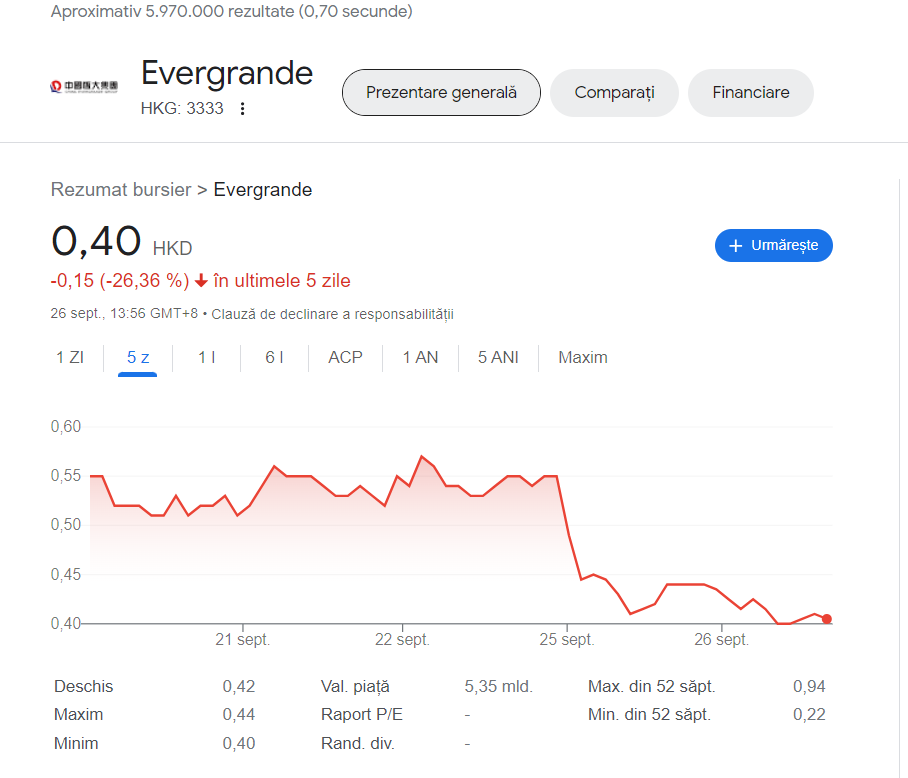Switch to the Comparați tab

(x=614, y=93)
